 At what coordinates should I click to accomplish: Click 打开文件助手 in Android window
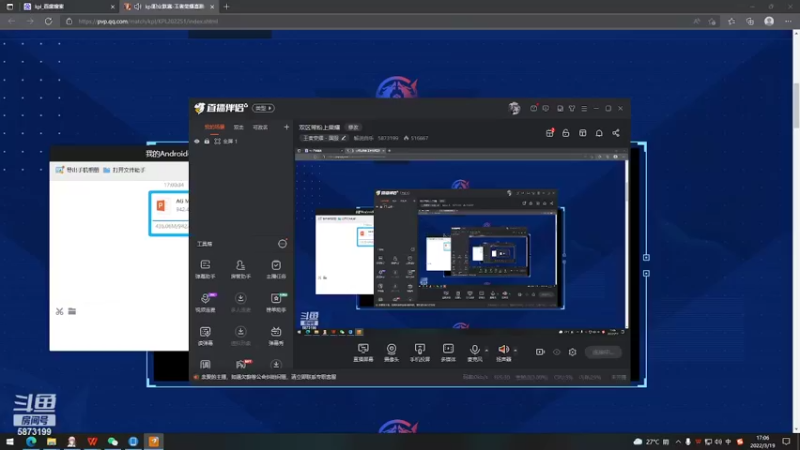[124, 170]
